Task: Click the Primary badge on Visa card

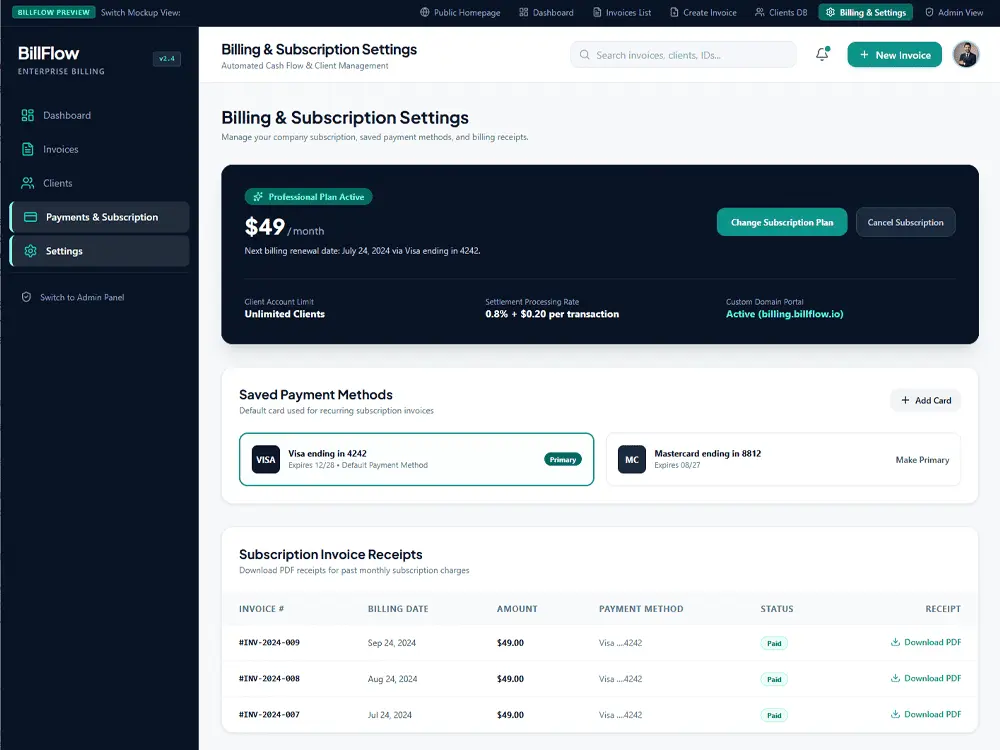Action: 562,459
